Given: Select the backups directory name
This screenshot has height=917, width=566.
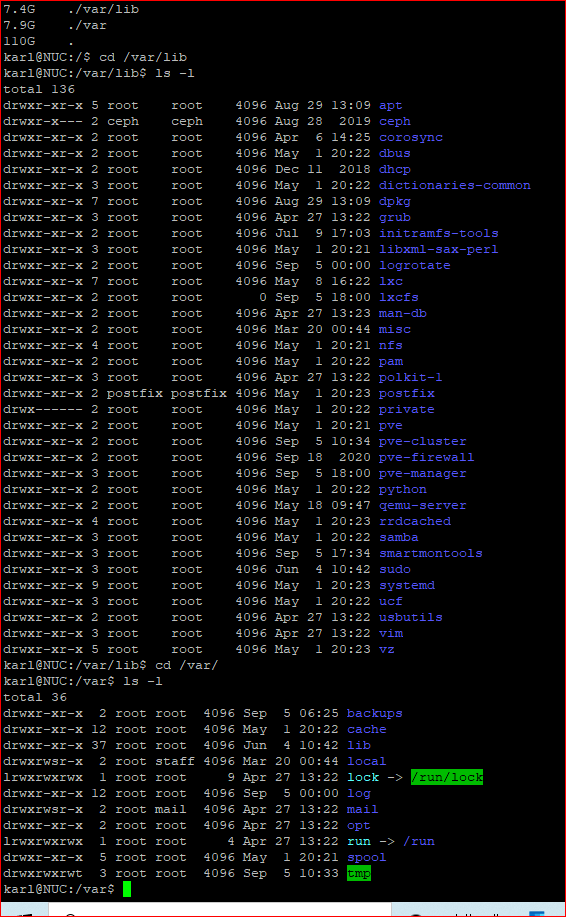Looking at the screenshot, I should 375,713.
